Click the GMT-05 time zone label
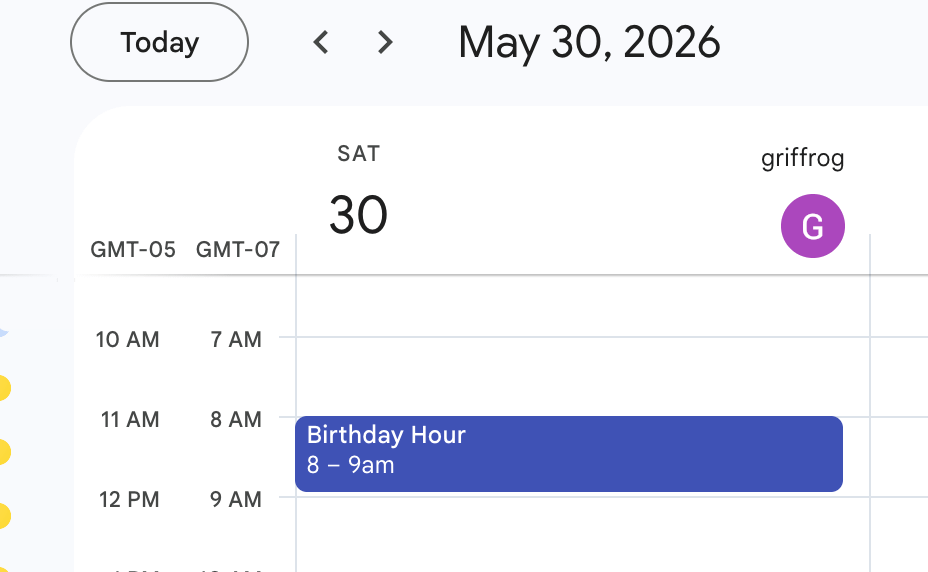 (x=133, y=250)
